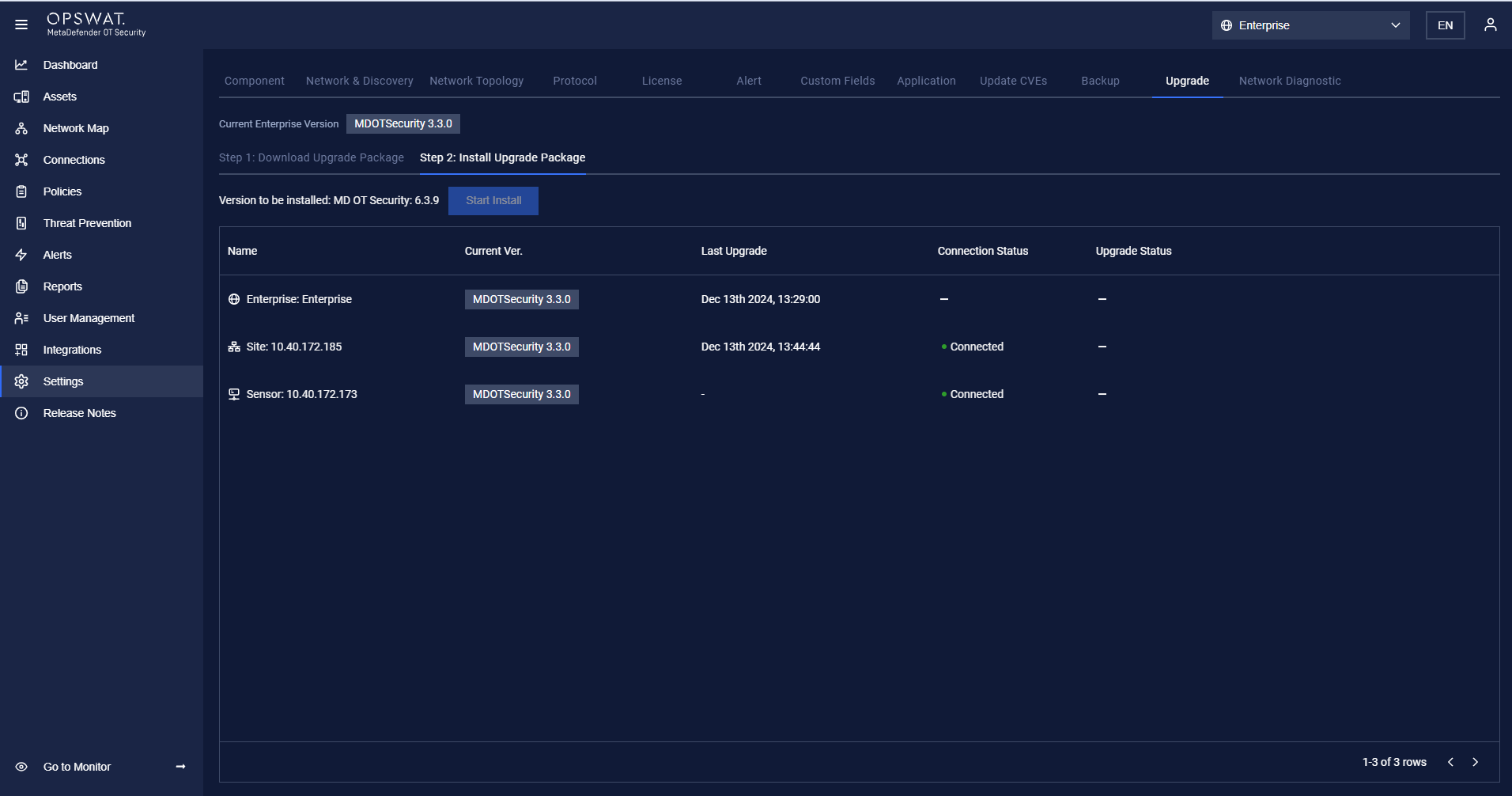Image resolution: width=1512 pixels, height=796 pixels.
Task: Open the EN language selector
Action: click(1445, 25)
